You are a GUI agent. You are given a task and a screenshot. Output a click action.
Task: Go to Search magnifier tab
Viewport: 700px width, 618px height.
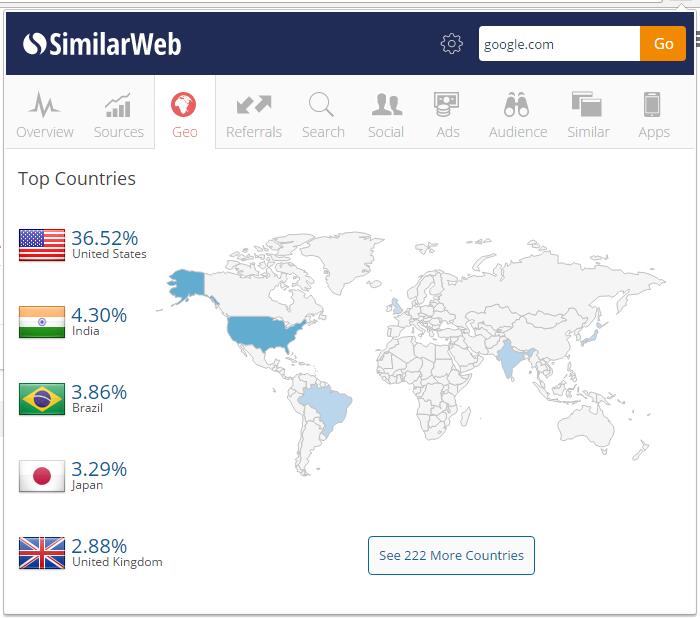click(x=323, y=114)
